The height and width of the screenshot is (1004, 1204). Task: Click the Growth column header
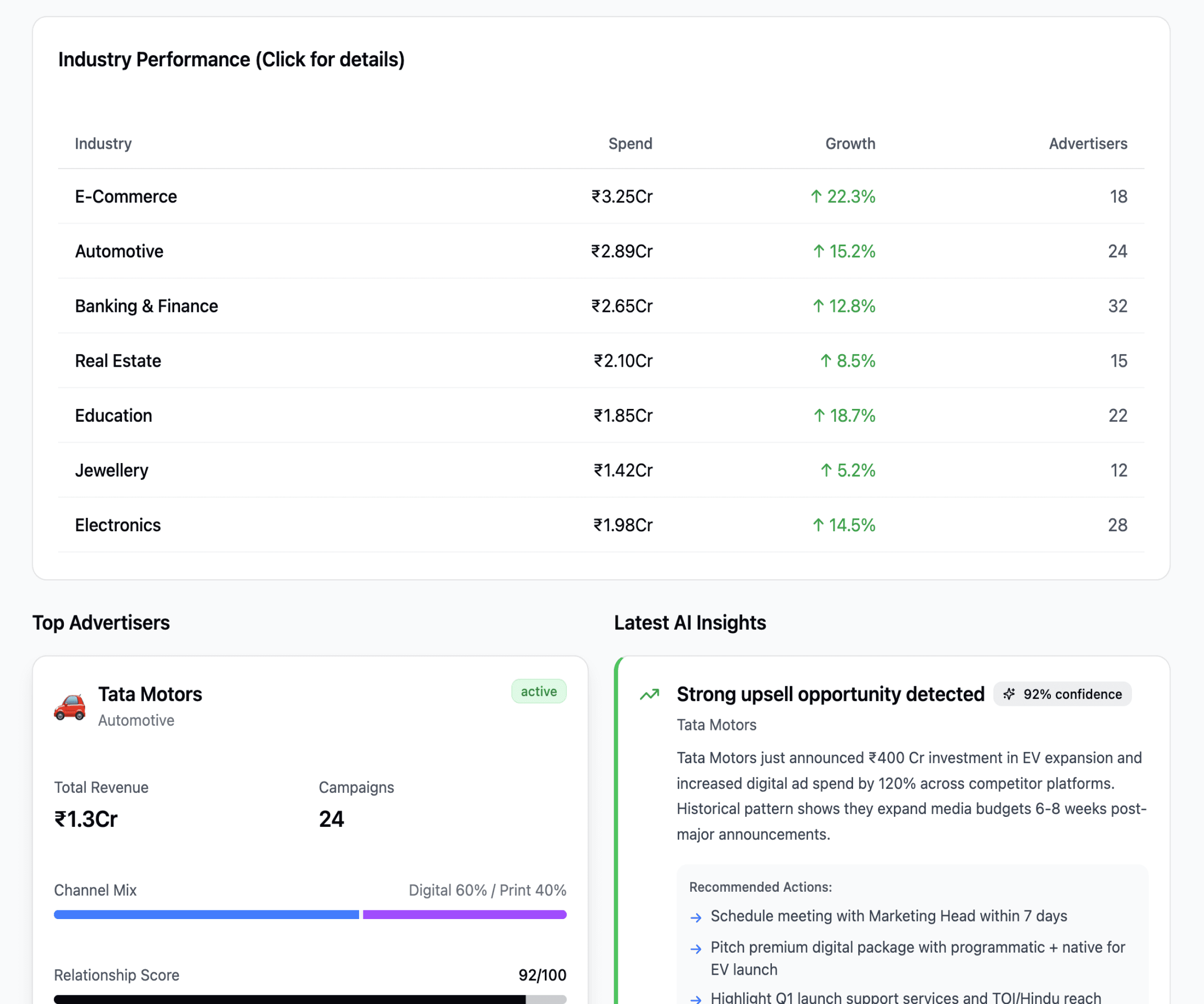click(x=850, y=143)
